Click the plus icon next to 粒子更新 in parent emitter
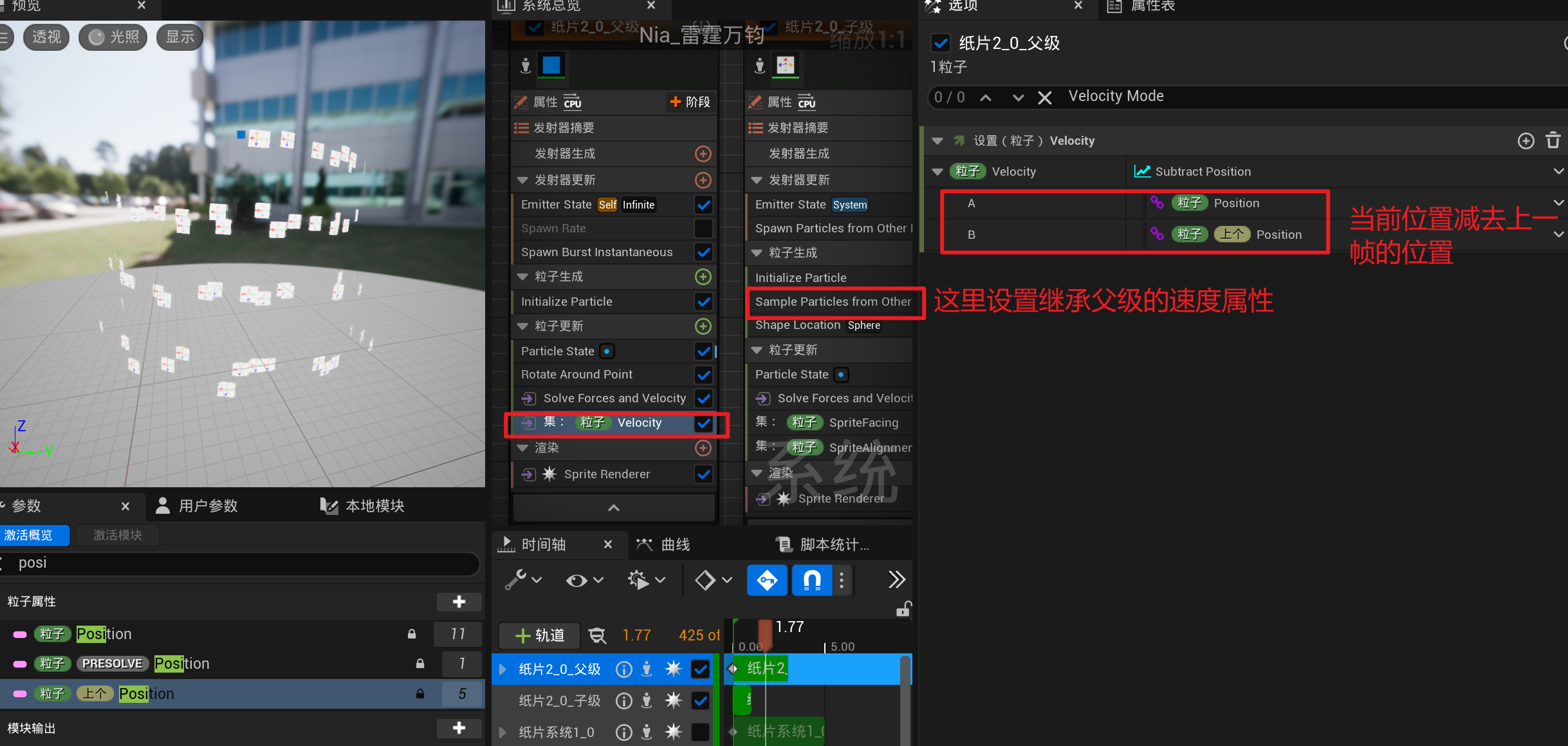This screenshot has height=746, width=1568. tap(703, 326)
